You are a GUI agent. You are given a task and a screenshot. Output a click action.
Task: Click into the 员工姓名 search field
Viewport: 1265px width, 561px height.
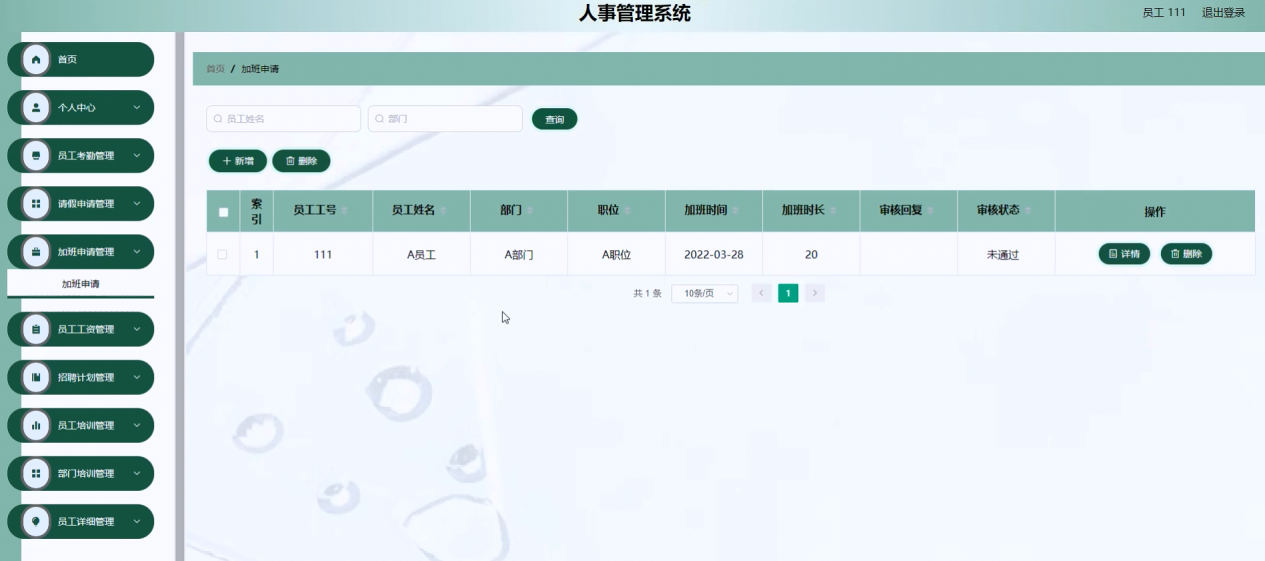point(284,119)
